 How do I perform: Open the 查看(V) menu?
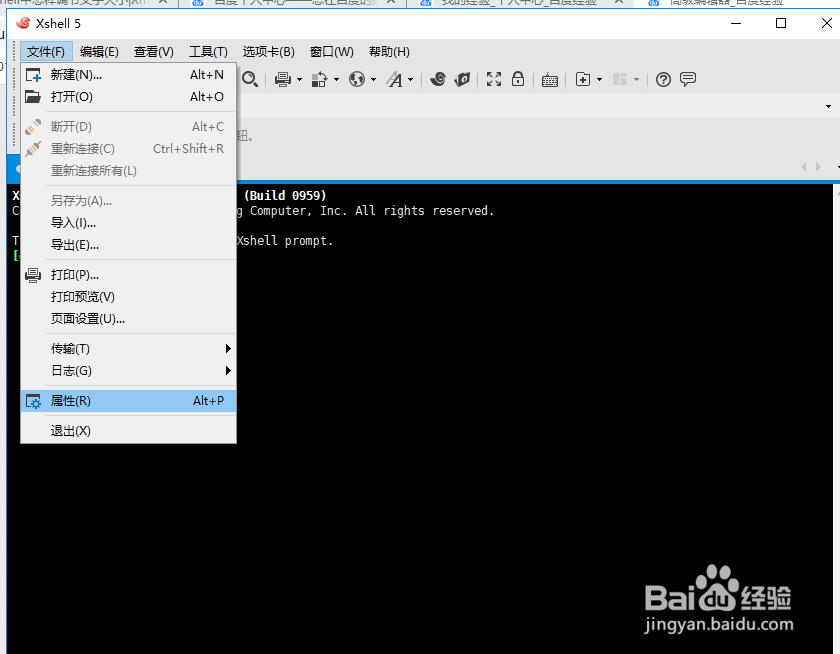coord(154,52)
